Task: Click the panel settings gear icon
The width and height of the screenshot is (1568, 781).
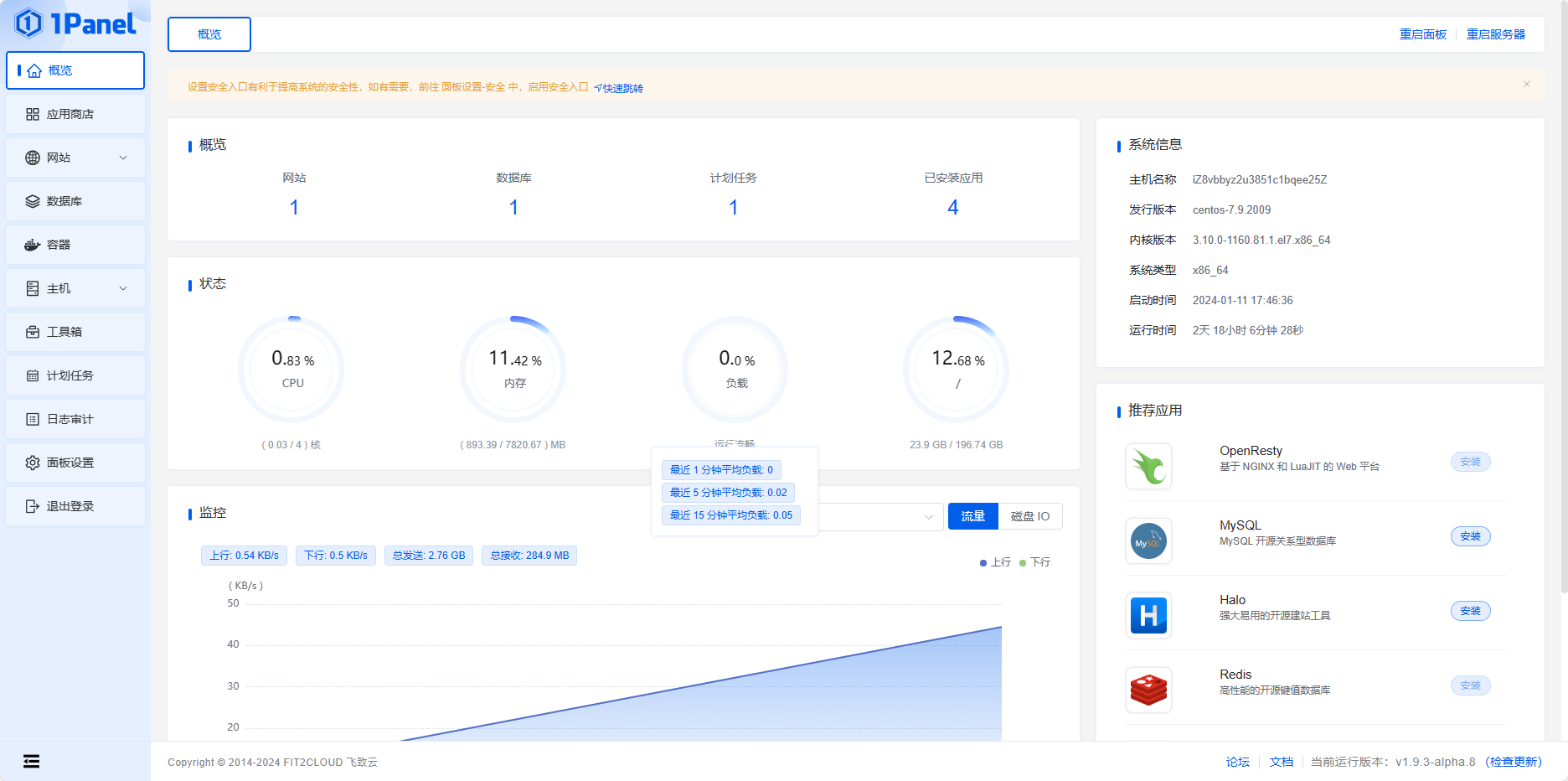Action: 33,463
